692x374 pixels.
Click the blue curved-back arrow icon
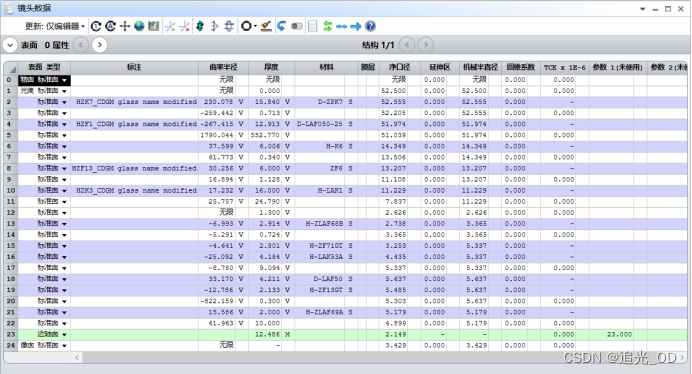[282, 26]
